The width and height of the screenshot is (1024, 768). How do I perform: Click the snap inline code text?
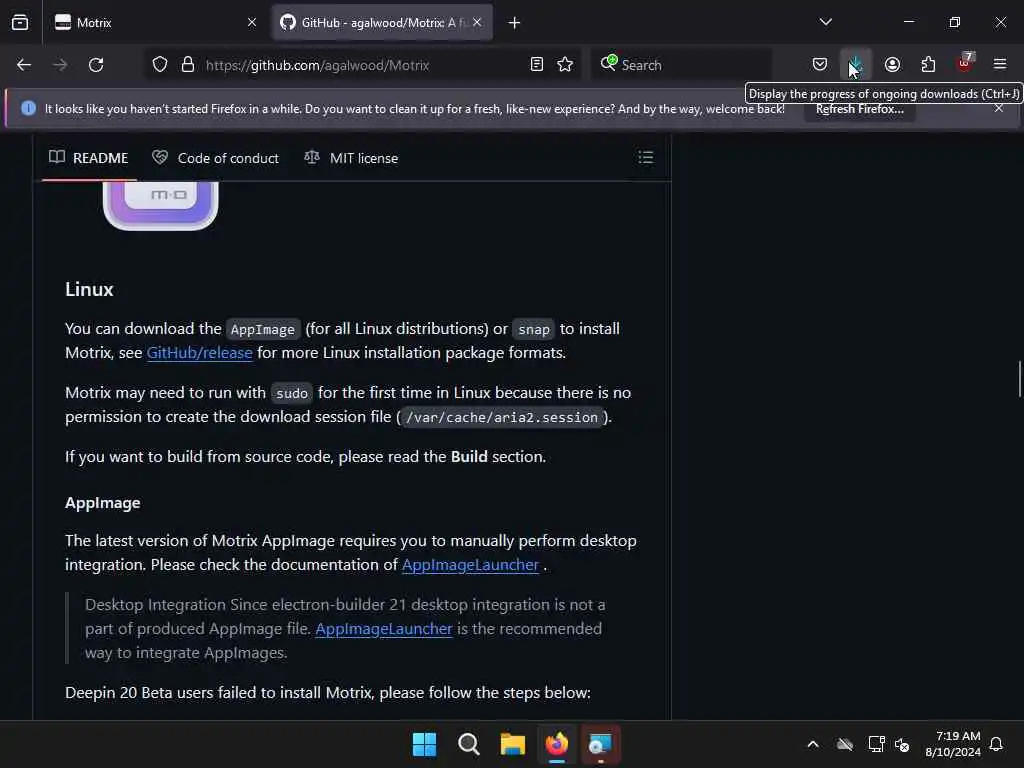534,329
